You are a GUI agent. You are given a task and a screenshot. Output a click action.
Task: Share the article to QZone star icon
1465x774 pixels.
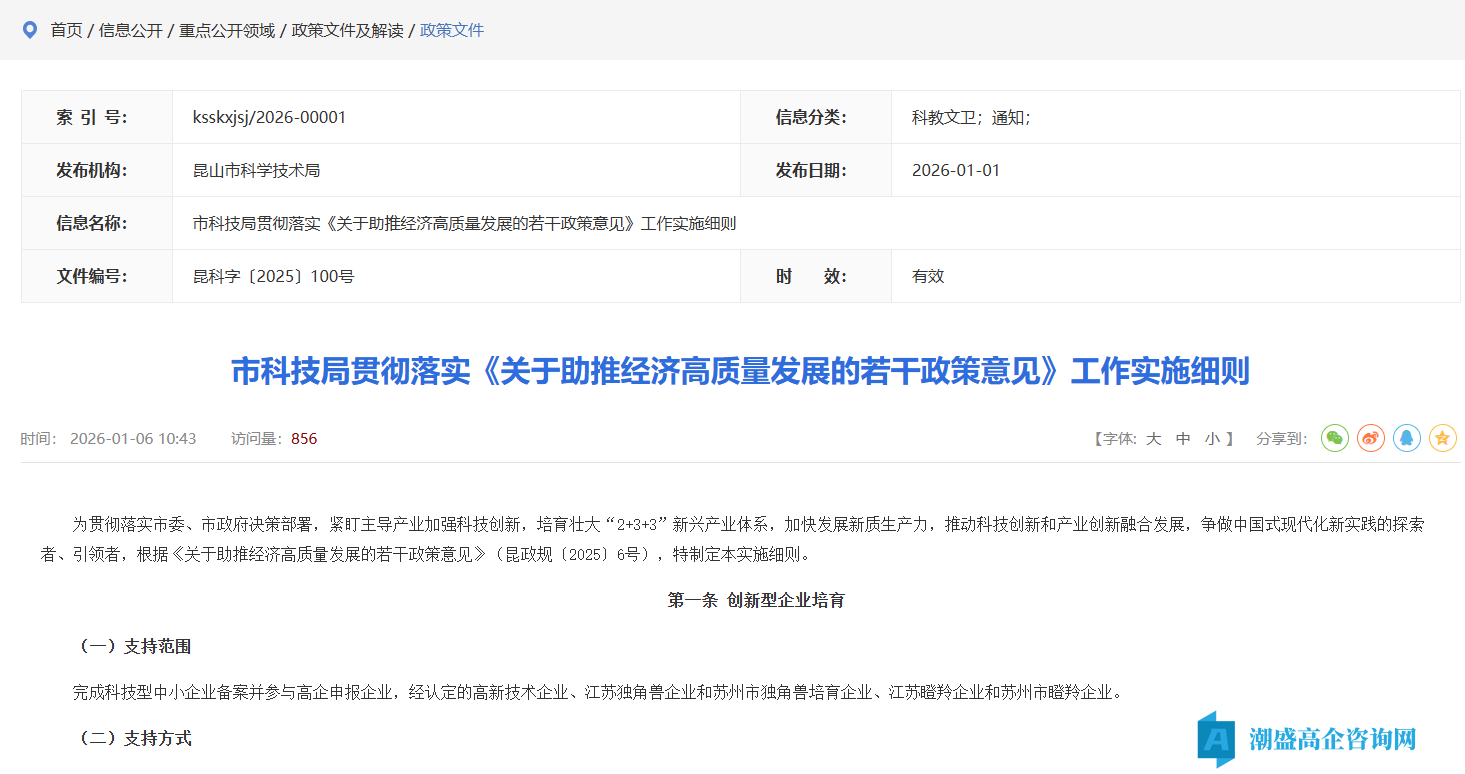(x=1442, y=438)
